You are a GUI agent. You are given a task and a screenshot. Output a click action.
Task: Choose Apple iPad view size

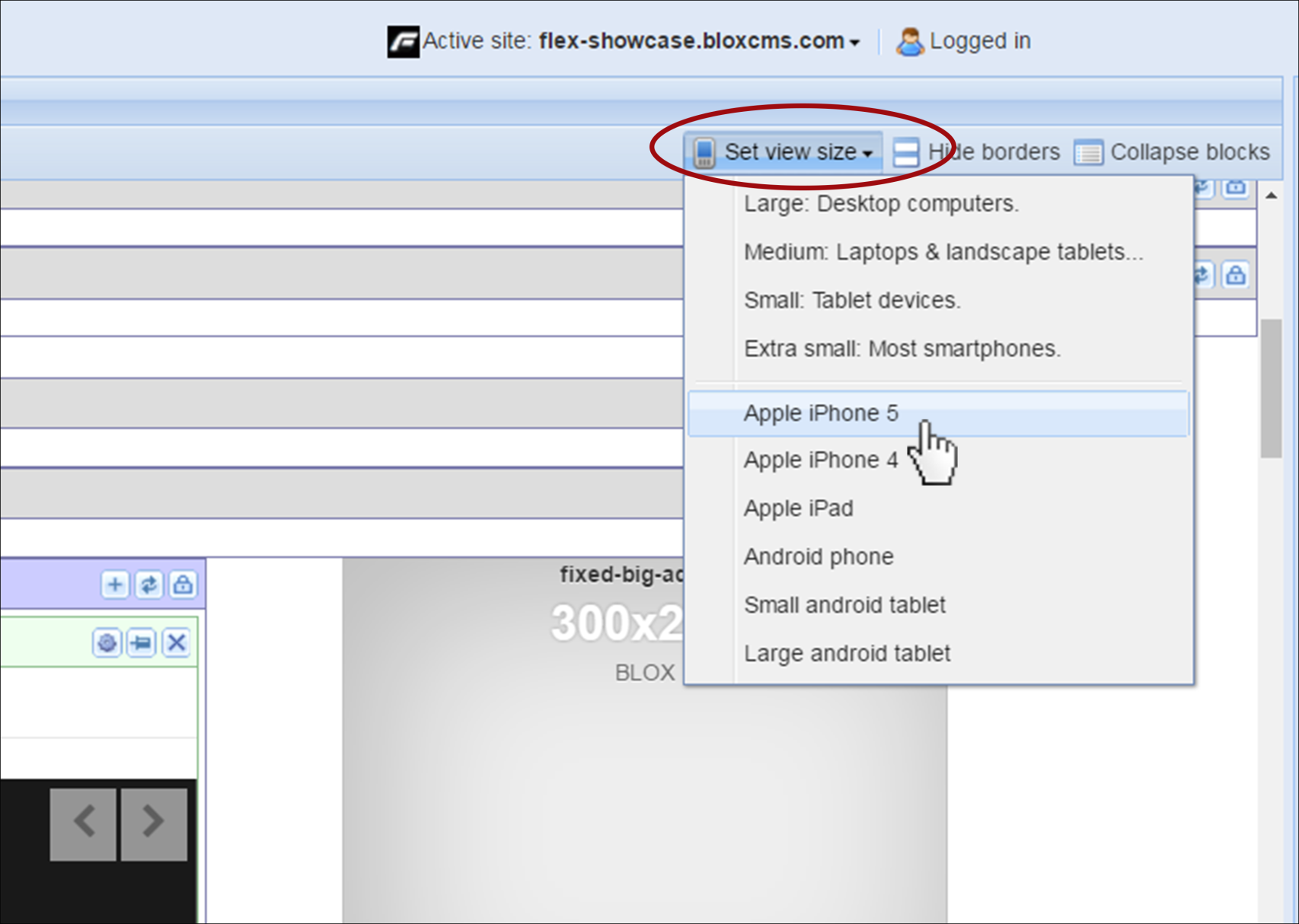pos(939,508)
